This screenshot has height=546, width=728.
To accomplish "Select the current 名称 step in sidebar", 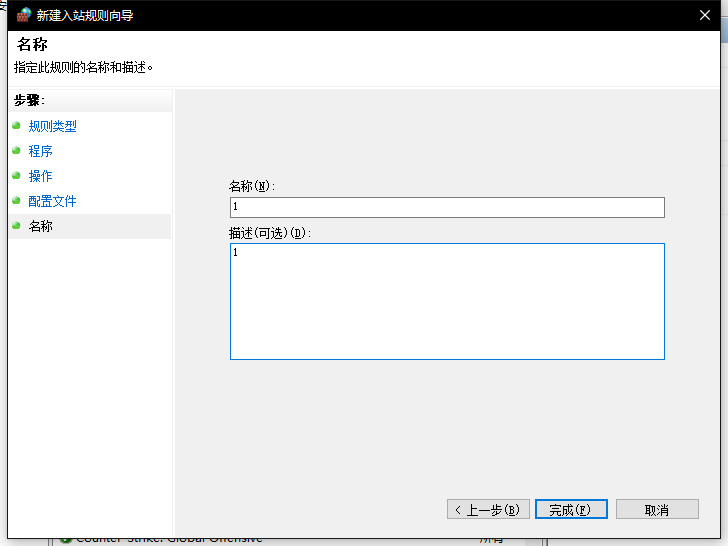I will click(x=40, y=226).
